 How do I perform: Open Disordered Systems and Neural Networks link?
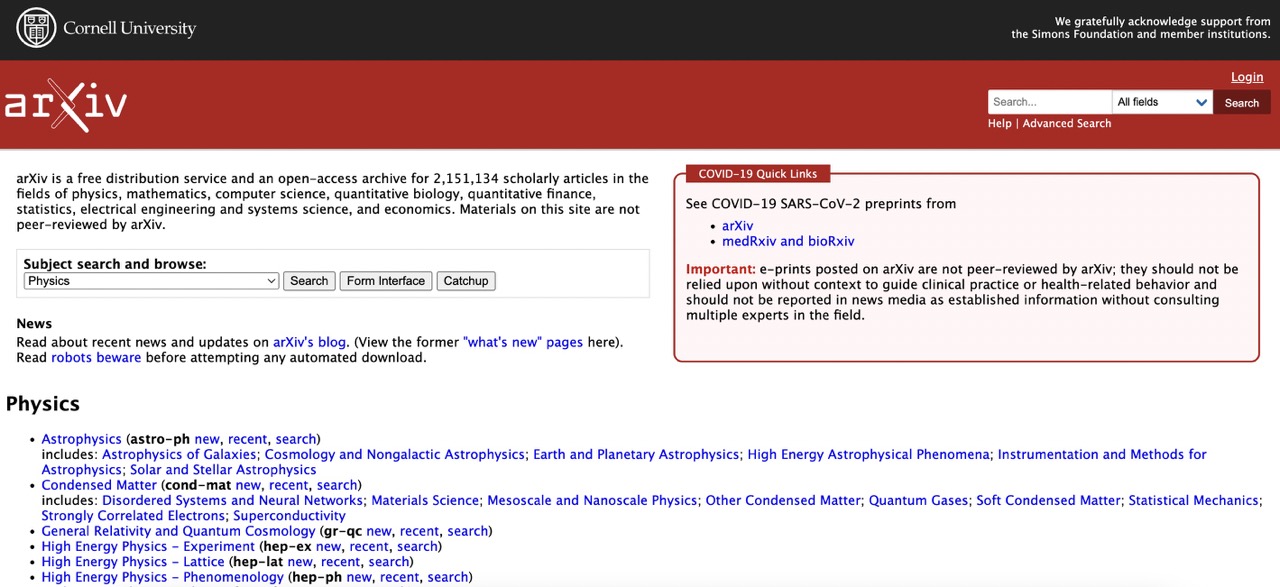pos(232,500)
